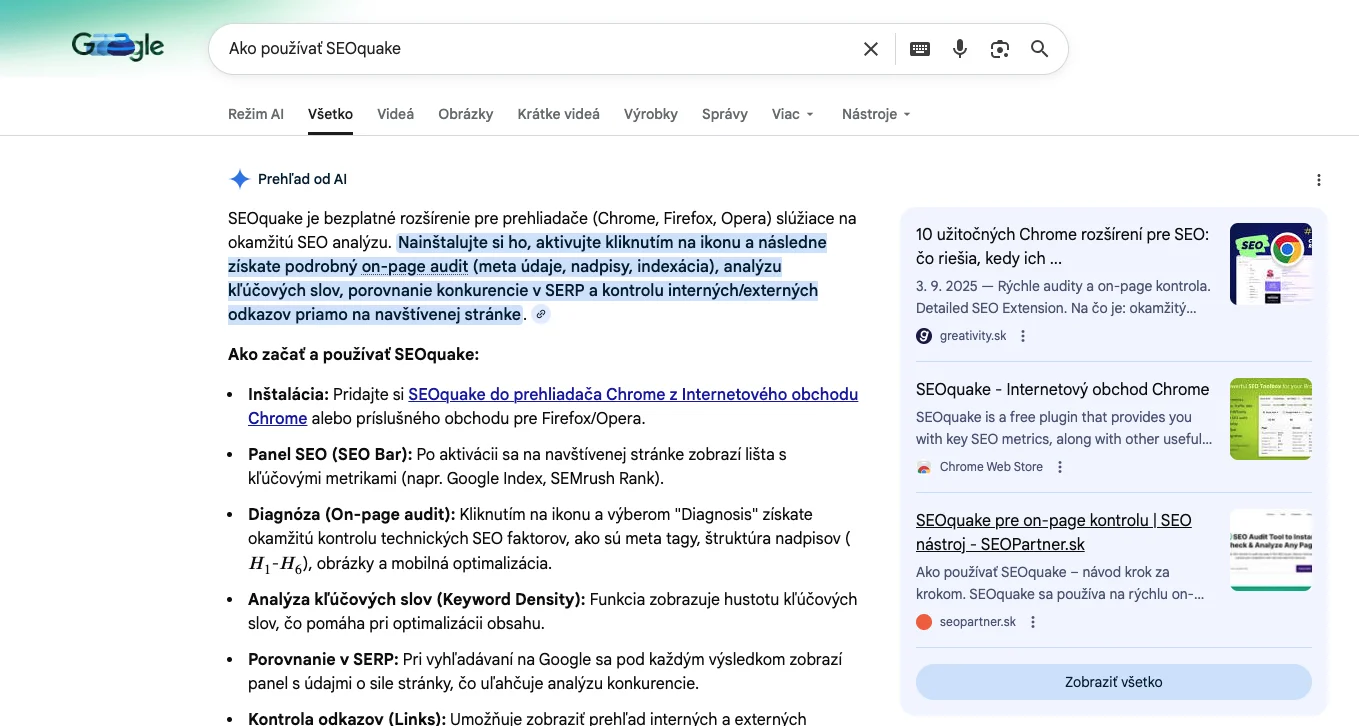Image resolution: width=1359 pixels, height=726 pixels.
Task: Expand the Viac dropdown menu
Action: tap(793, 114)
